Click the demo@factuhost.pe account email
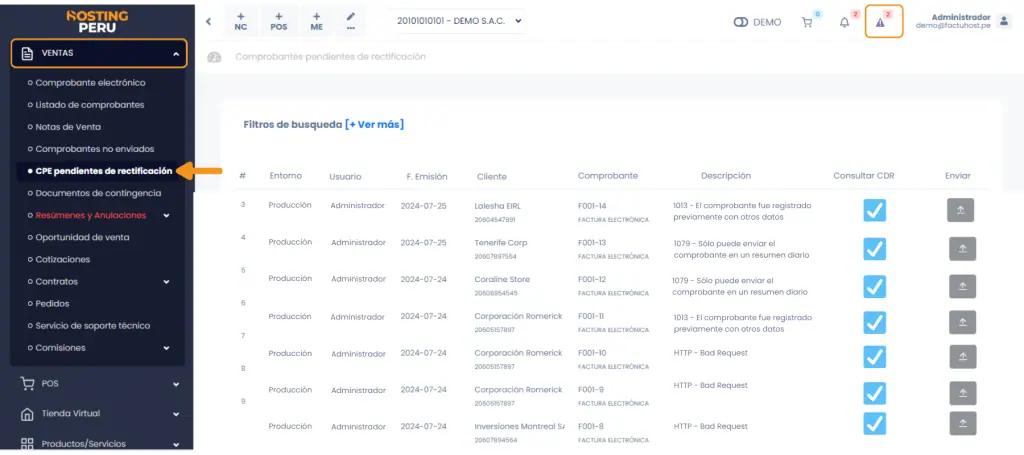 [x=953, y=26]
